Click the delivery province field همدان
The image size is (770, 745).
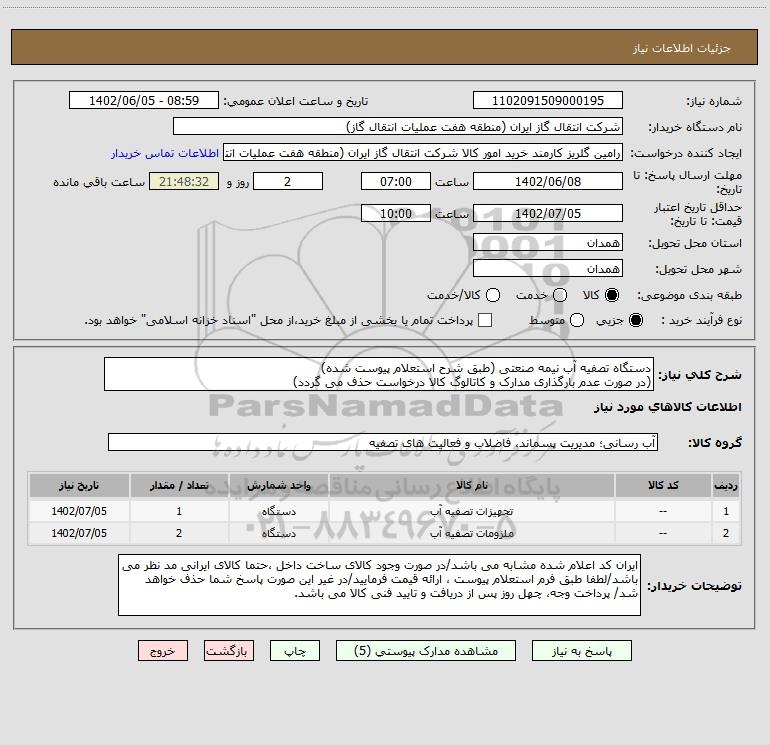click(x=548, y=243)
